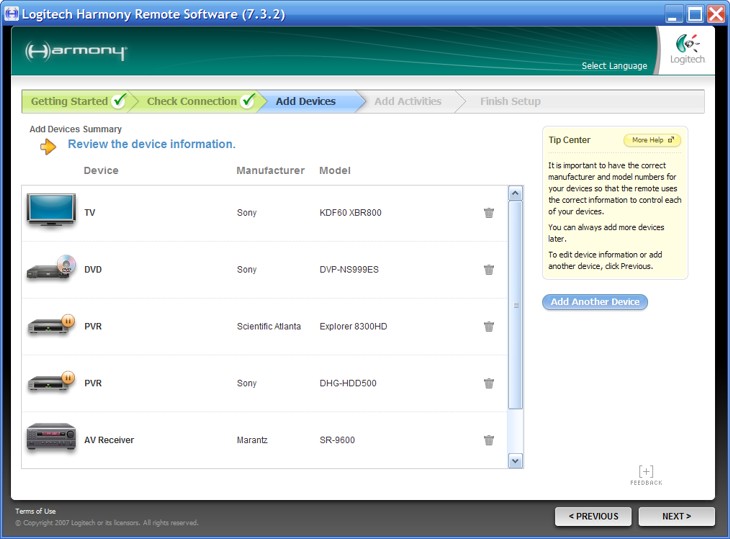This screenshot has width=730, height=539.
Task: Remove the Scientific Atlanta Explorer 8300HD PVR
Action: coord(489,326)
